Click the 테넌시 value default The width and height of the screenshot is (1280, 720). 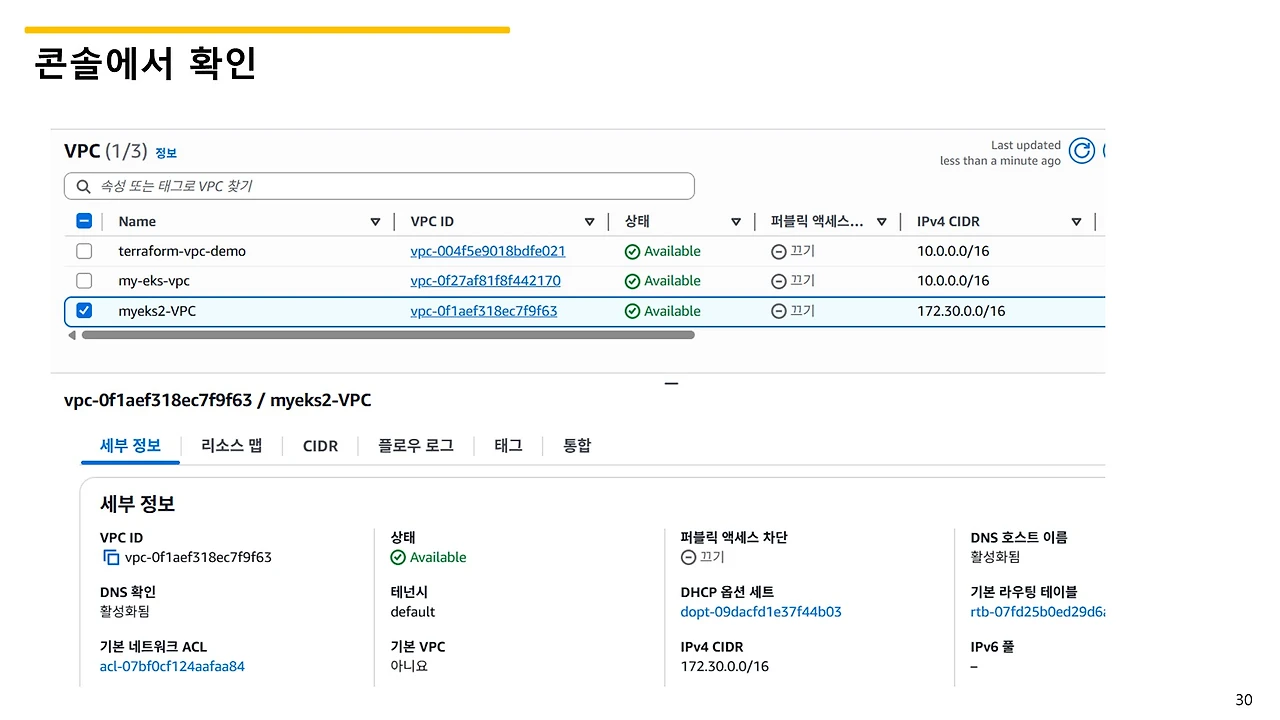(413, 612)
